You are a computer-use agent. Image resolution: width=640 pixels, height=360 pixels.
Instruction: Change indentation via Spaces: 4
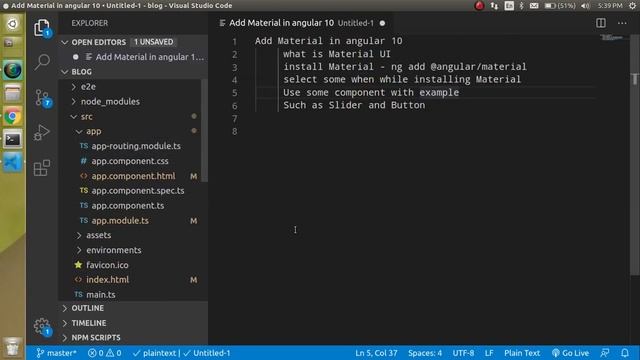425,353
